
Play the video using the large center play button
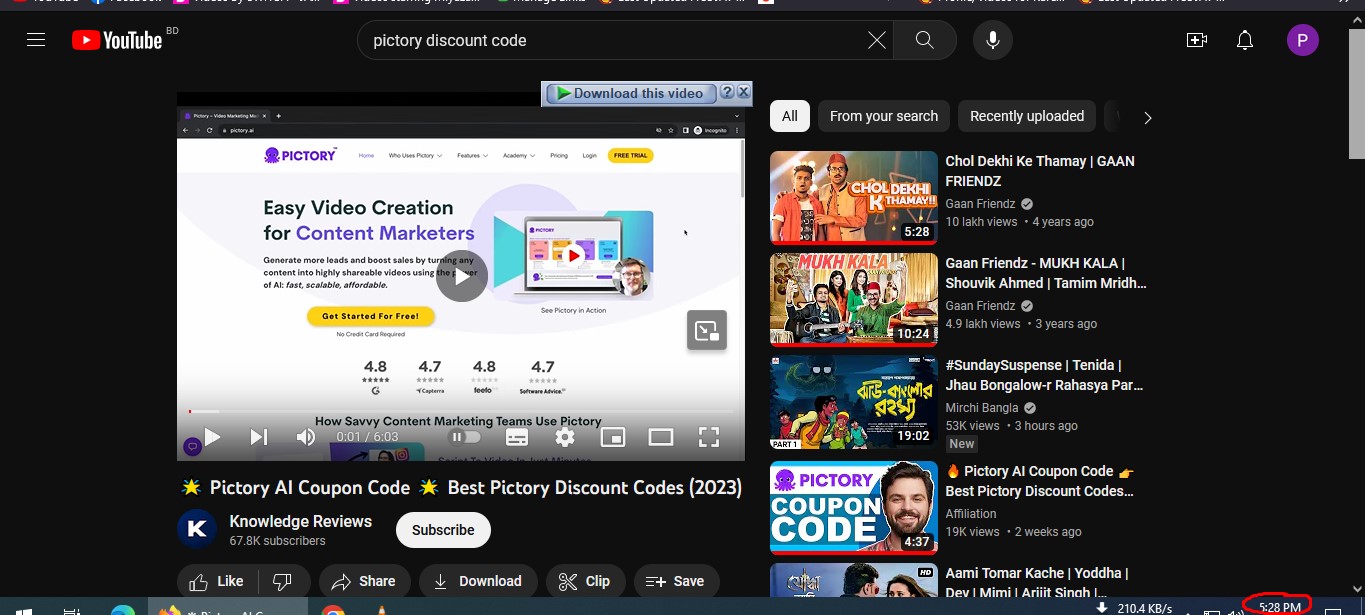[x=461, y=276]
